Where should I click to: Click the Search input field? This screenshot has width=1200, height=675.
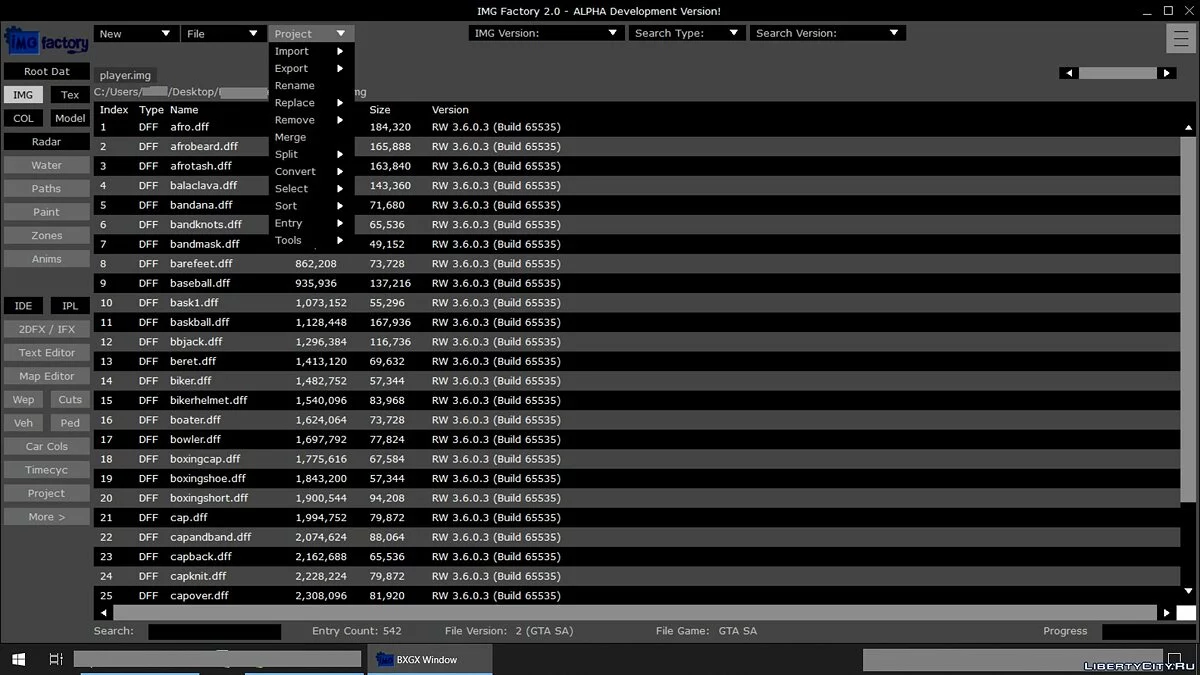pos(214,632)
